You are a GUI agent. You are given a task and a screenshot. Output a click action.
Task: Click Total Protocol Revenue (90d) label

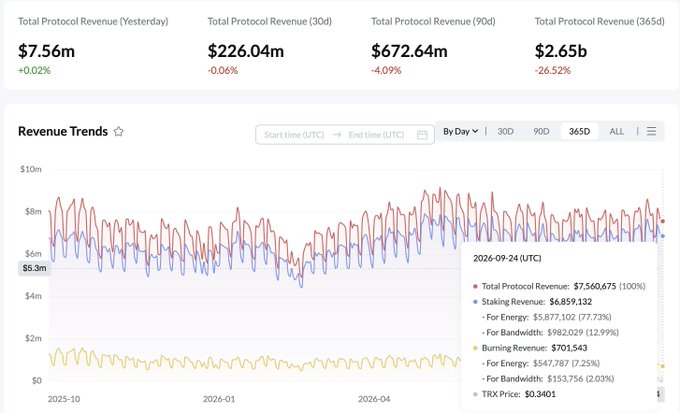pos(433,21)
